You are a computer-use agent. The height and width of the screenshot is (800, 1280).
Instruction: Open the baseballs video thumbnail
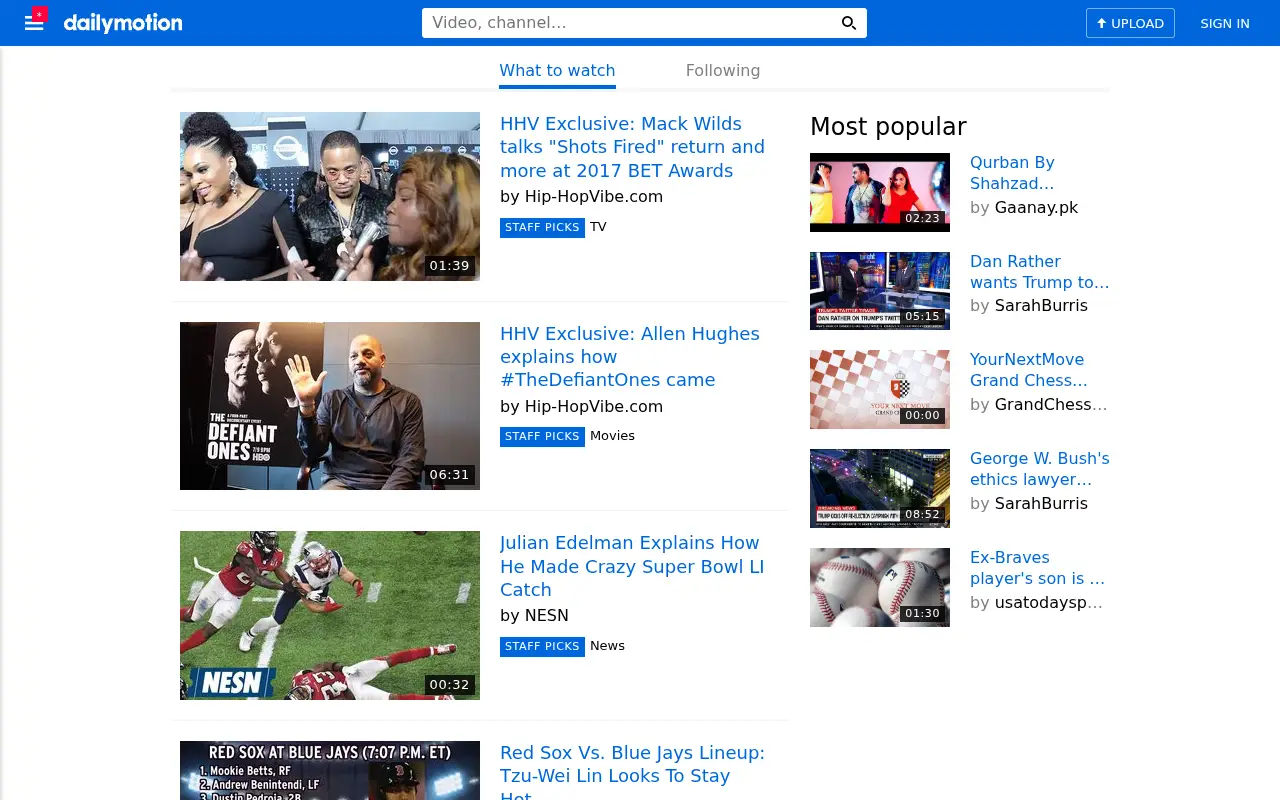coord(880,587)
